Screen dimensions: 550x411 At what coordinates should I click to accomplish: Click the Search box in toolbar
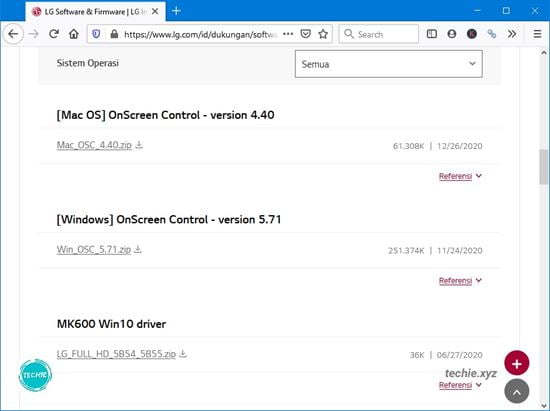(x=378, y=34)
